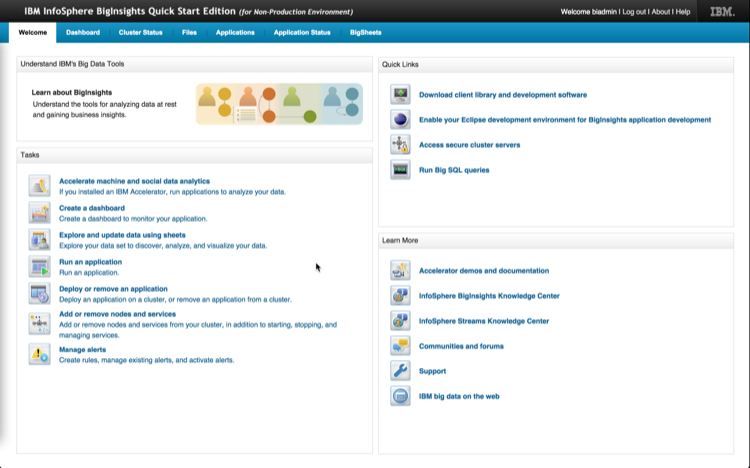The height and width of the screenshot is (468, 750).
Task: Click IBM big data on the web link
Action: pyautogui.click(x=459, y=396)
